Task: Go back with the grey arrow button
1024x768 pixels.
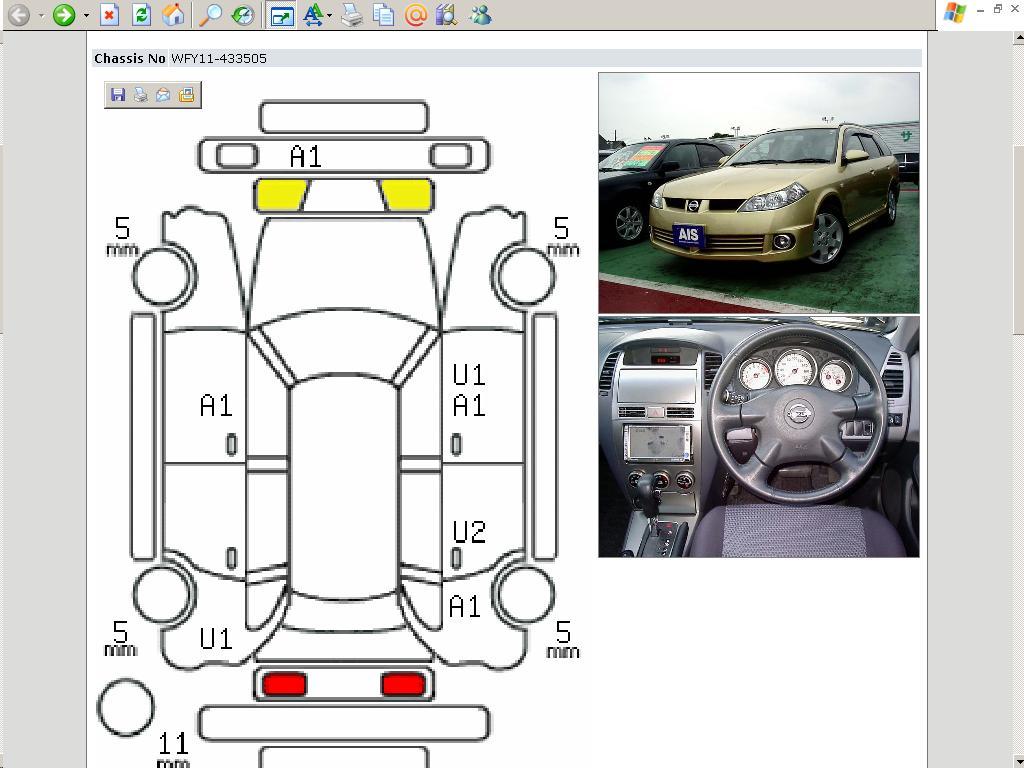Action: [x=19, y=14]
